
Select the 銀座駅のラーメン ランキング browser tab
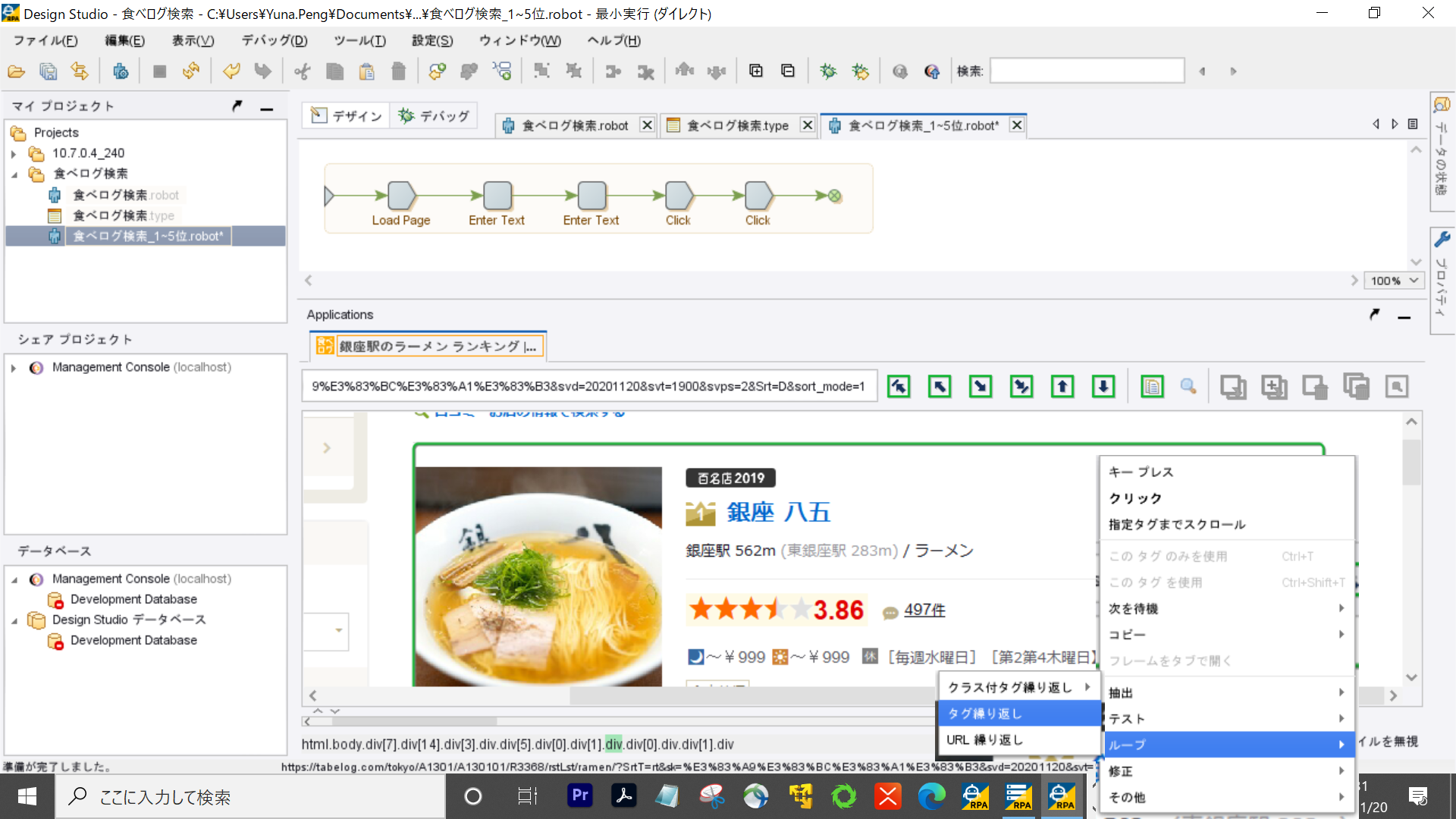[x=428, y=347]
